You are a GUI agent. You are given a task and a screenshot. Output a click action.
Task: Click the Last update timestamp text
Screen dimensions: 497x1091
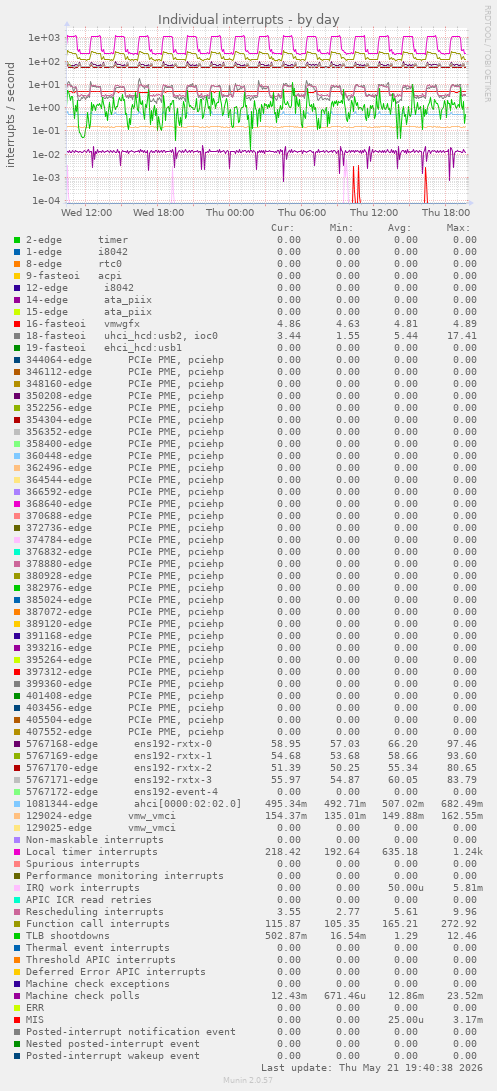tap(369, 1067)
